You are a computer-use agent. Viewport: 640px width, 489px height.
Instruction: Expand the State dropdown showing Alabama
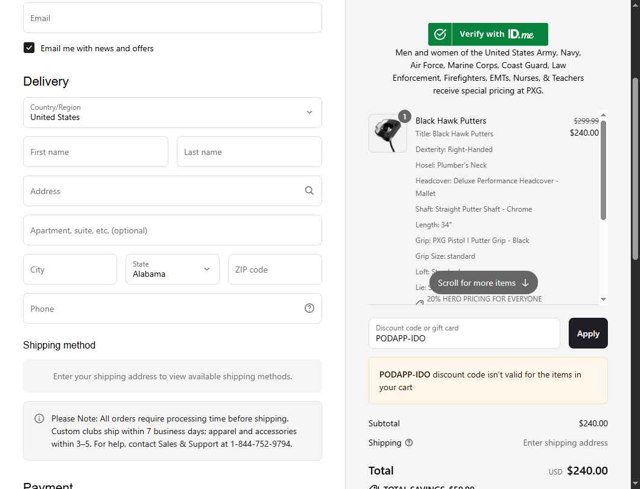pos(172,269)
